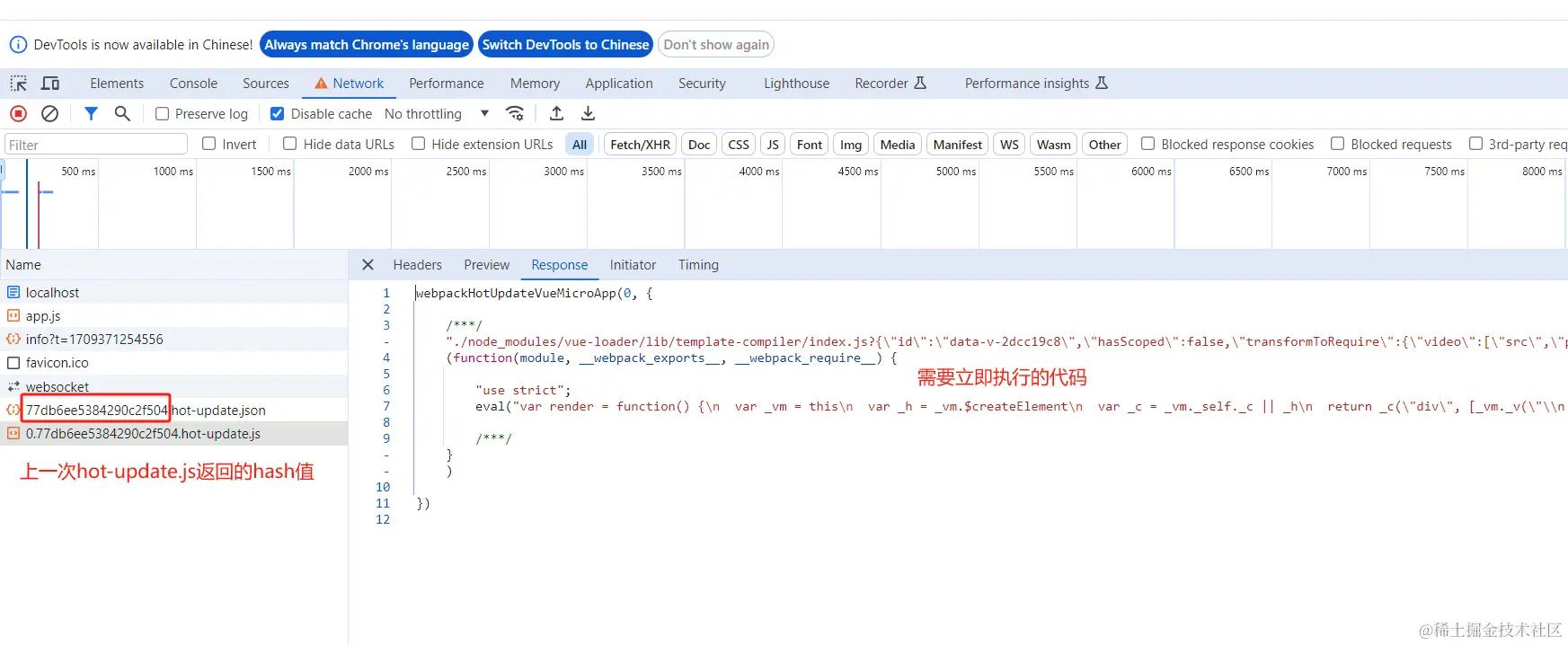Viewport: 1568px width, 645px height.
Task: Show the Timing tab
Action: (x=698, y=265)
